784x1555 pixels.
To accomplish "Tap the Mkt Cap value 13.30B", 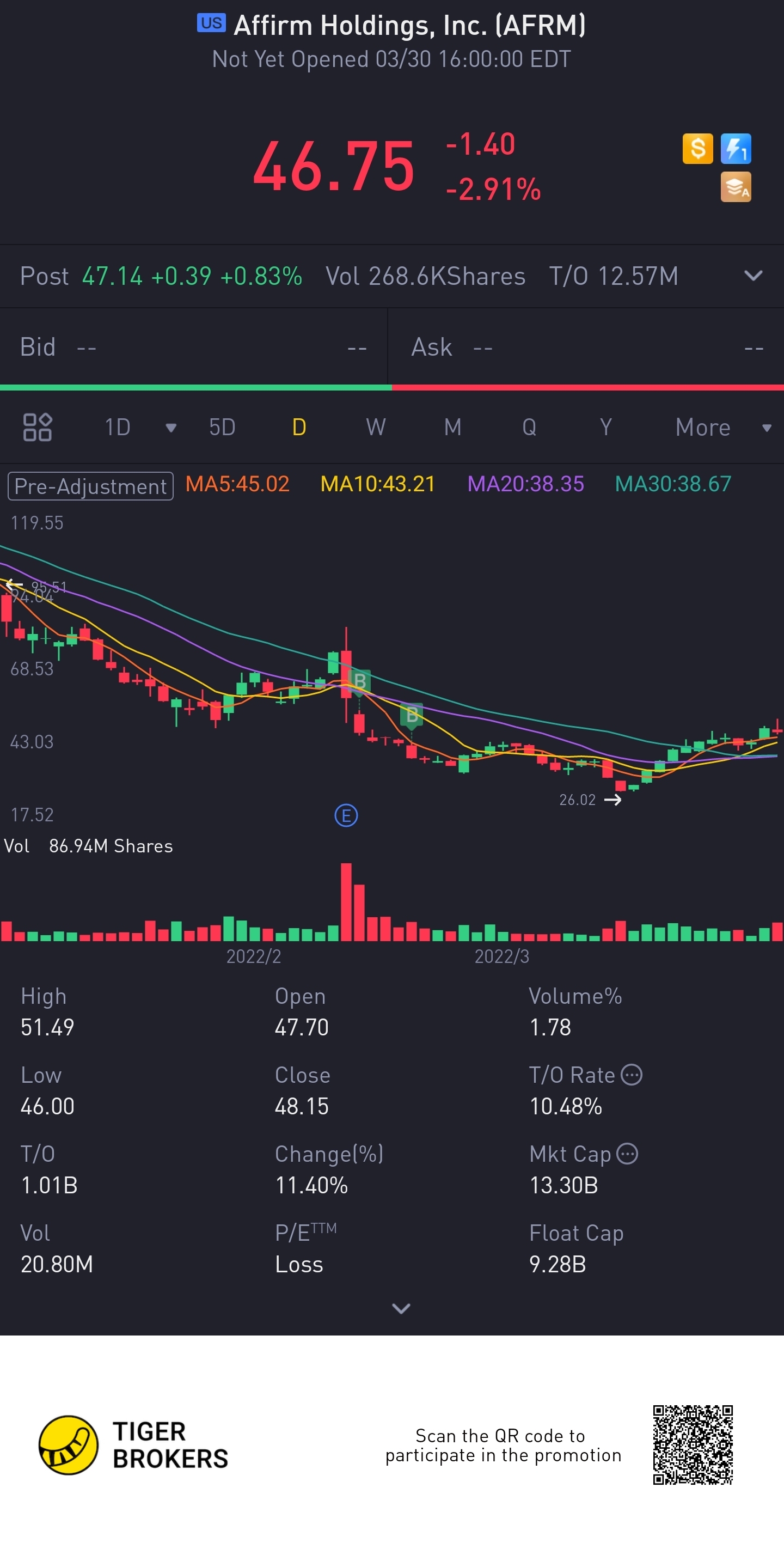I will [563, 1186].
